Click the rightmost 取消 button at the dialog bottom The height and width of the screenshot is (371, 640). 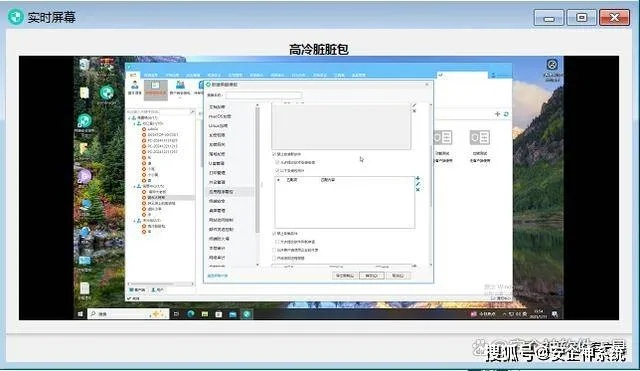click(398, 276)
